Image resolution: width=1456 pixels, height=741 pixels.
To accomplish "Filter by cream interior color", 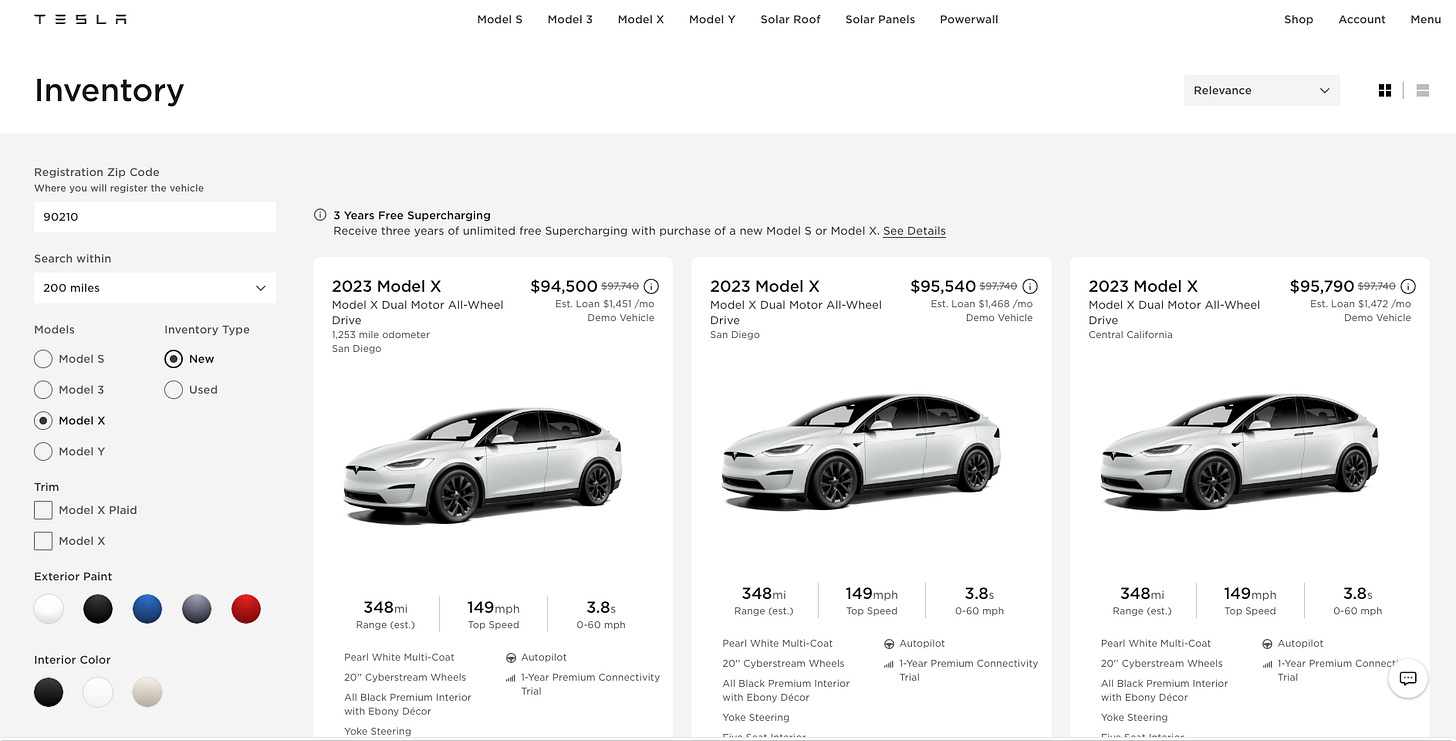I will pyautogui.click(x=147, y=692).
